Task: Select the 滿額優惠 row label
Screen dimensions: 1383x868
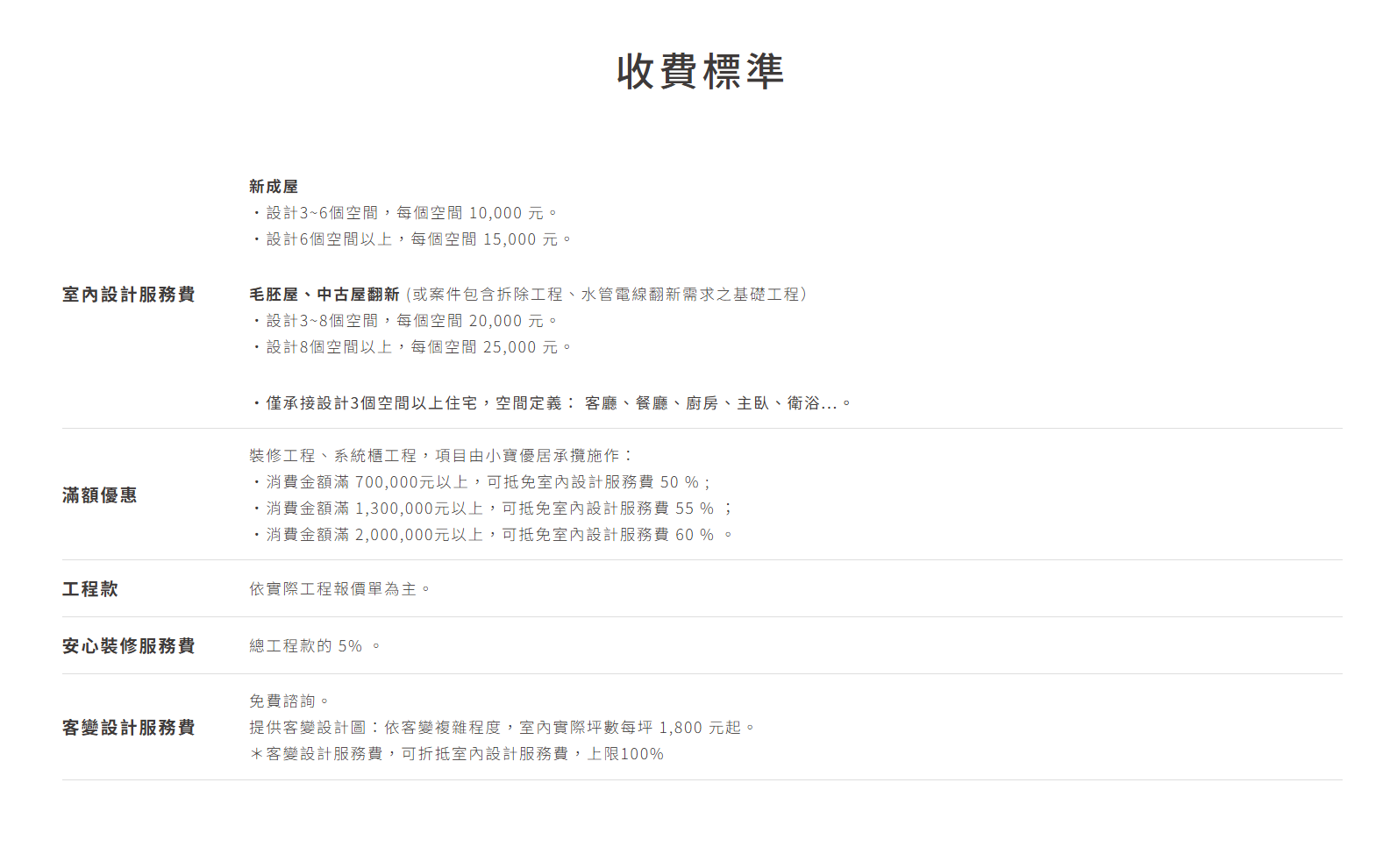Action: [x=100, y=495]
